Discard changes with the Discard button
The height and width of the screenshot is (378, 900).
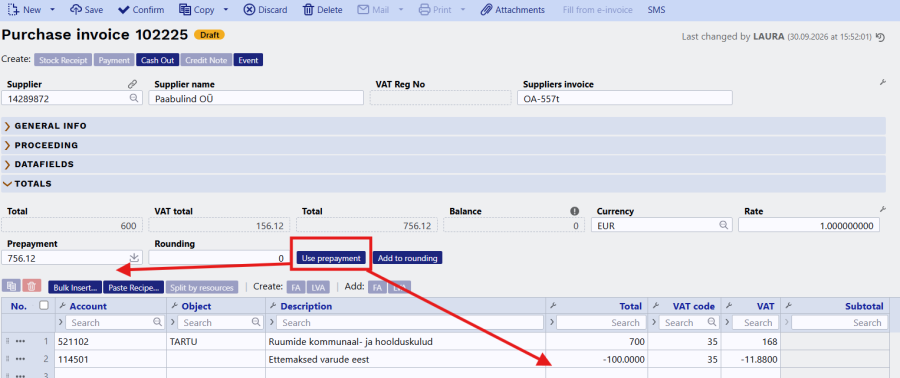[x=265, y=10]
